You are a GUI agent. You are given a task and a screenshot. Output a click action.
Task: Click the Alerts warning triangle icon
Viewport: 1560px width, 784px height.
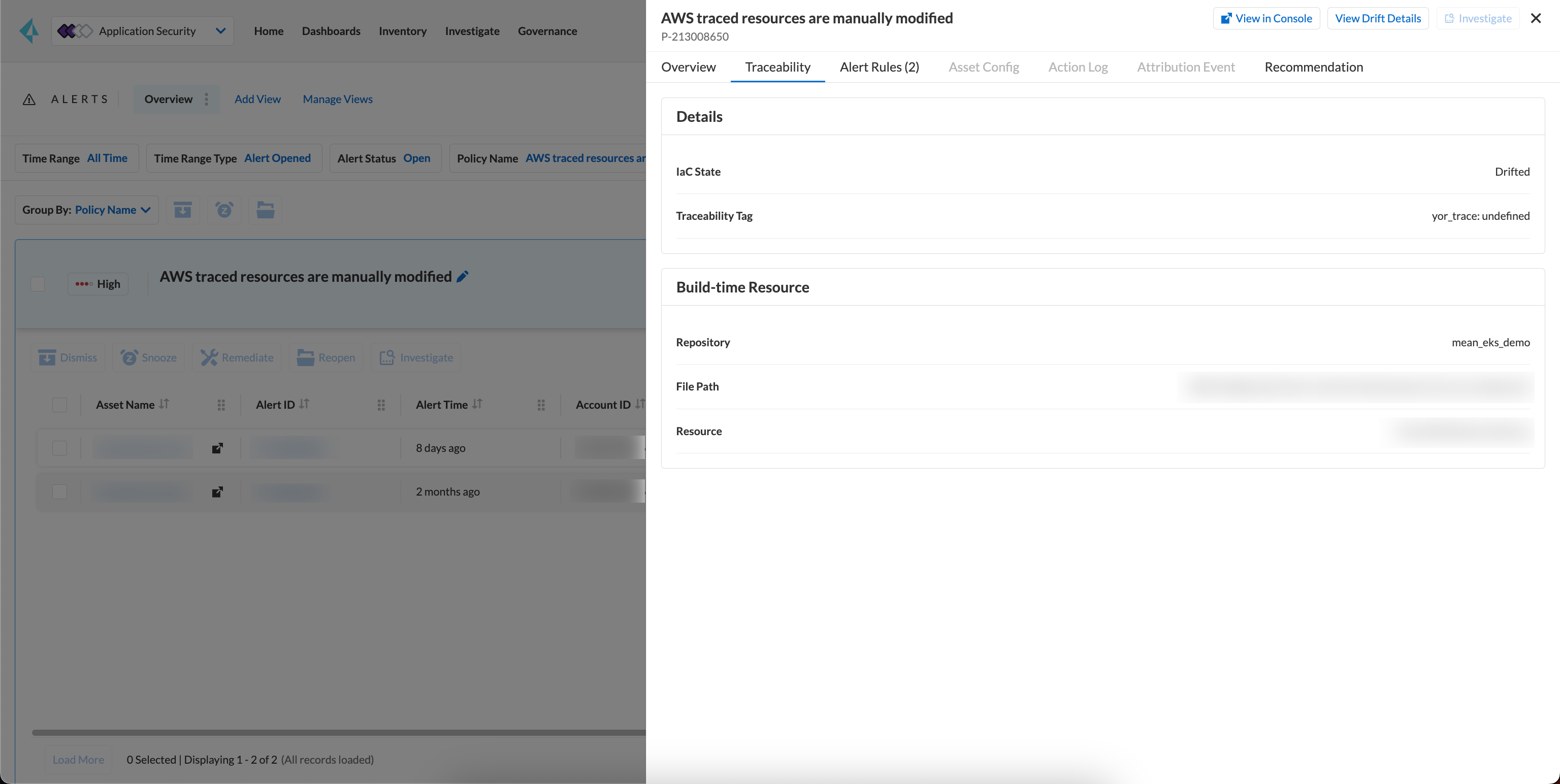point(29,100)
